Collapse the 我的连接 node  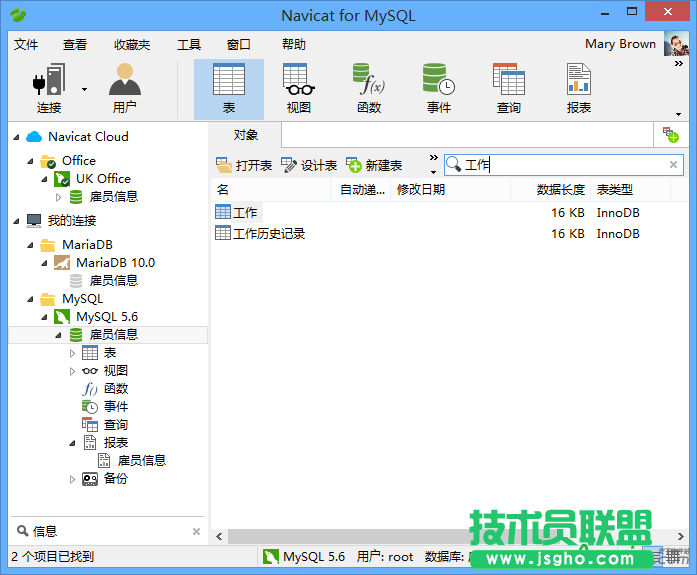(16, 221)
